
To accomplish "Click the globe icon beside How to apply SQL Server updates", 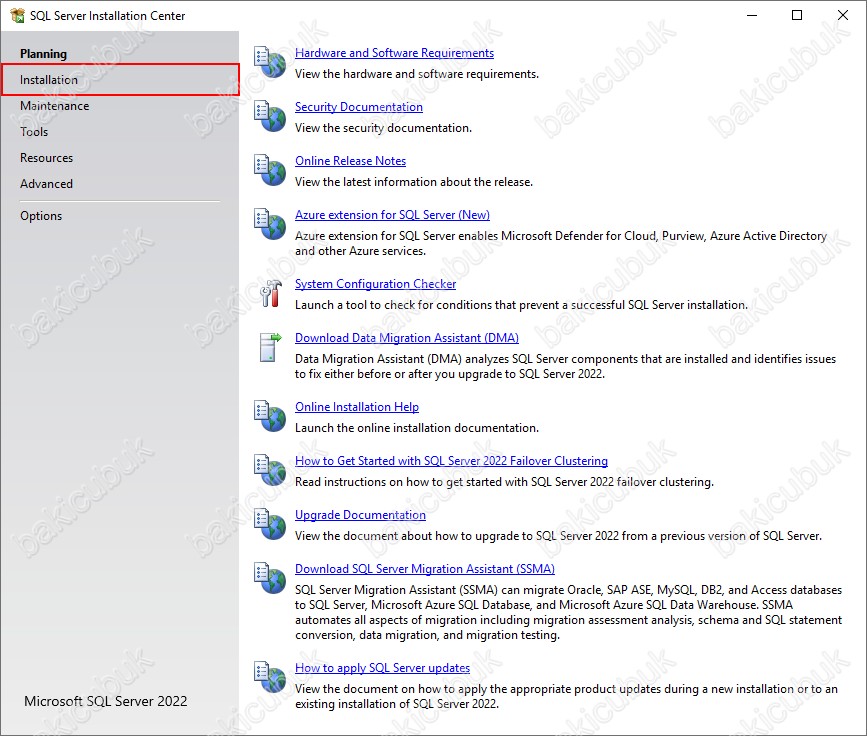I will [x=270, y=677].
